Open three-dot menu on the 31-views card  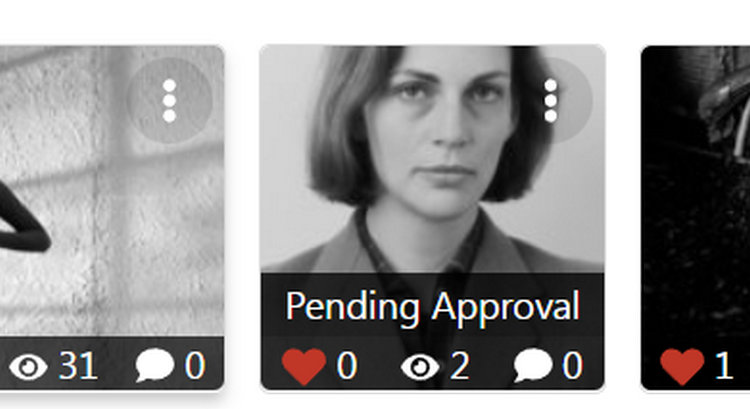pyautogui.click(x=169, y=101)
